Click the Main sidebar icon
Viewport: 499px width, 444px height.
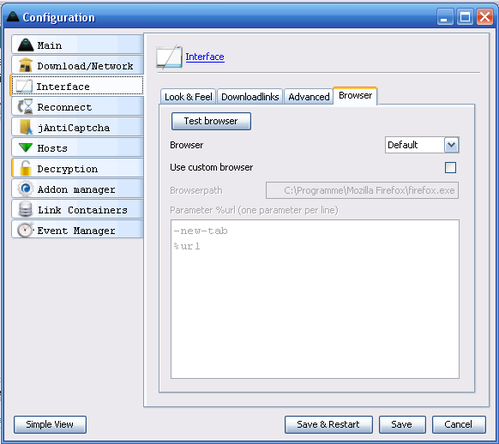[x=25, y=45]
